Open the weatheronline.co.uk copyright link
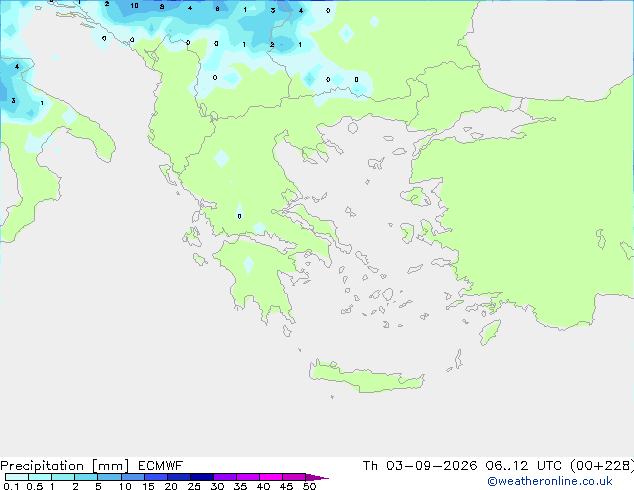The height and width of the screenshot is (490, 634). 550,481
